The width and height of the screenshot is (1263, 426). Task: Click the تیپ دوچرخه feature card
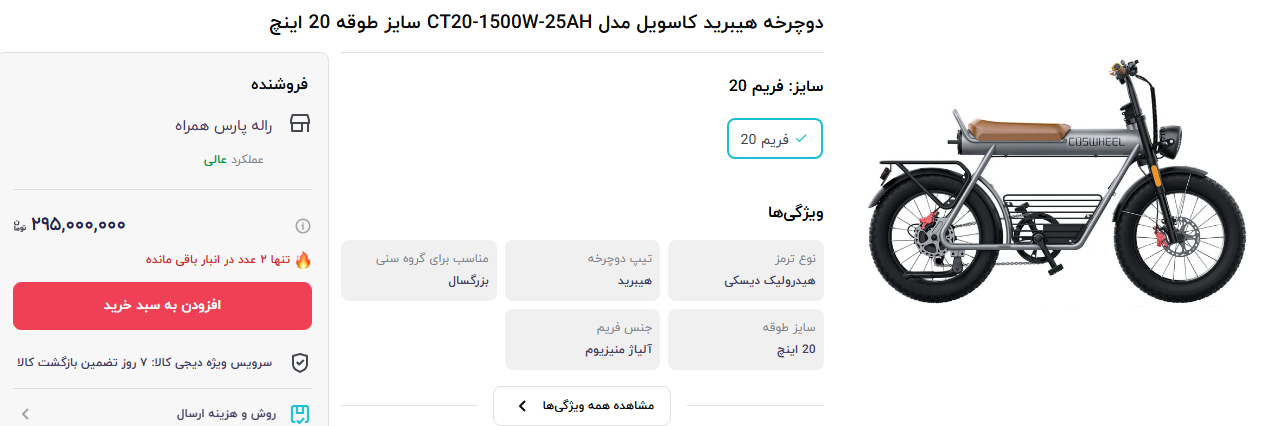pyautogui.click(x=582, y=270)
